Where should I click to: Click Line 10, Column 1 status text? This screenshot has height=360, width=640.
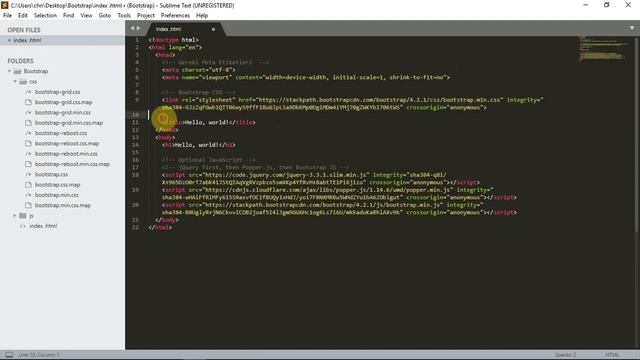pos(39,355)
